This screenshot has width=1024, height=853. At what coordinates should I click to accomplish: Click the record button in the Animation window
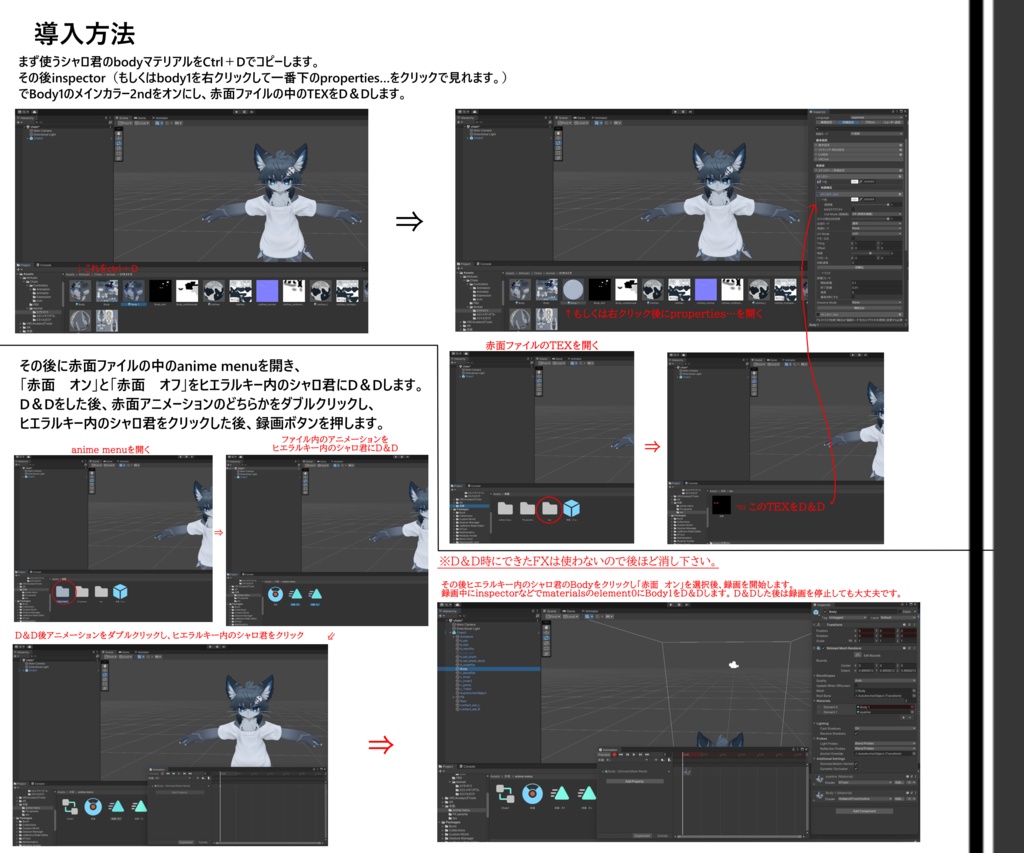(614, 753)
